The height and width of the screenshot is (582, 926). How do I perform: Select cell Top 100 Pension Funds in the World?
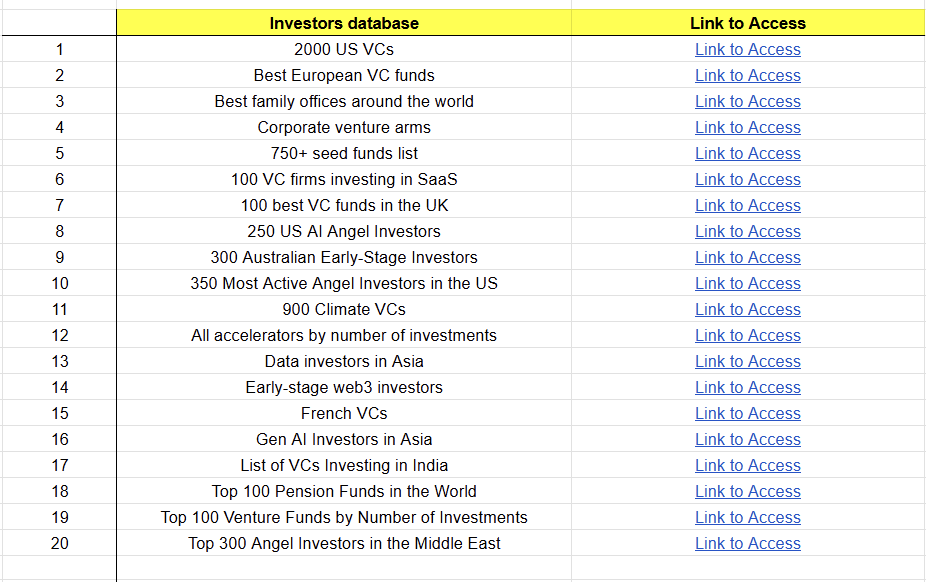[344, 491]
